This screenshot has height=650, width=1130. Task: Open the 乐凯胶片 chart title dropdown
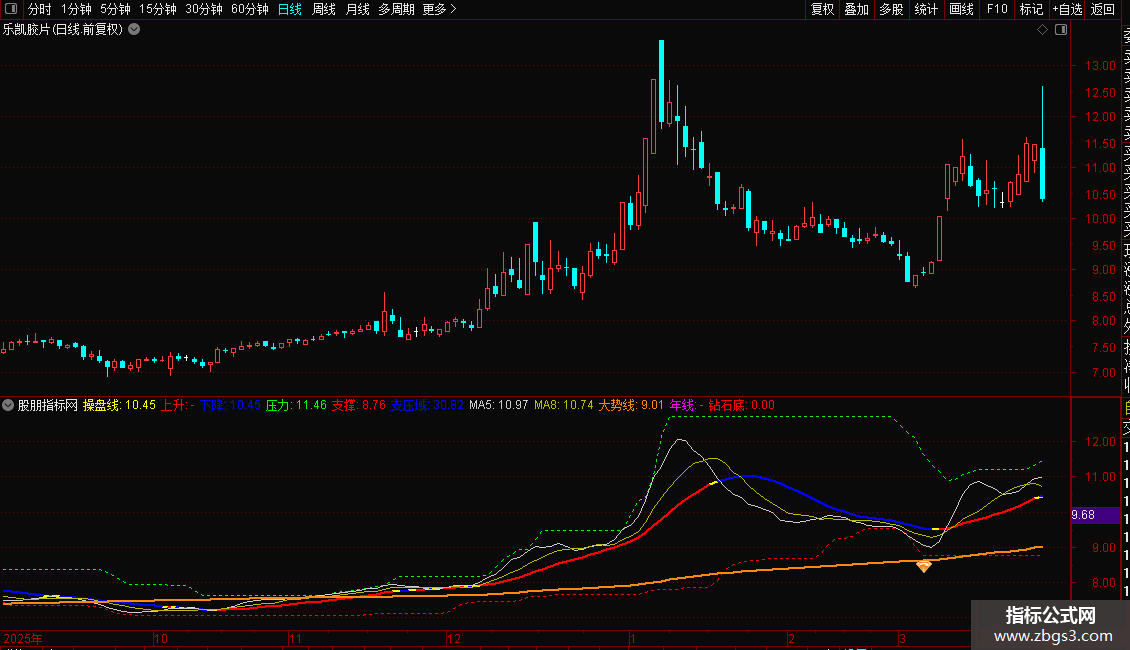click(x=134, y=30)
